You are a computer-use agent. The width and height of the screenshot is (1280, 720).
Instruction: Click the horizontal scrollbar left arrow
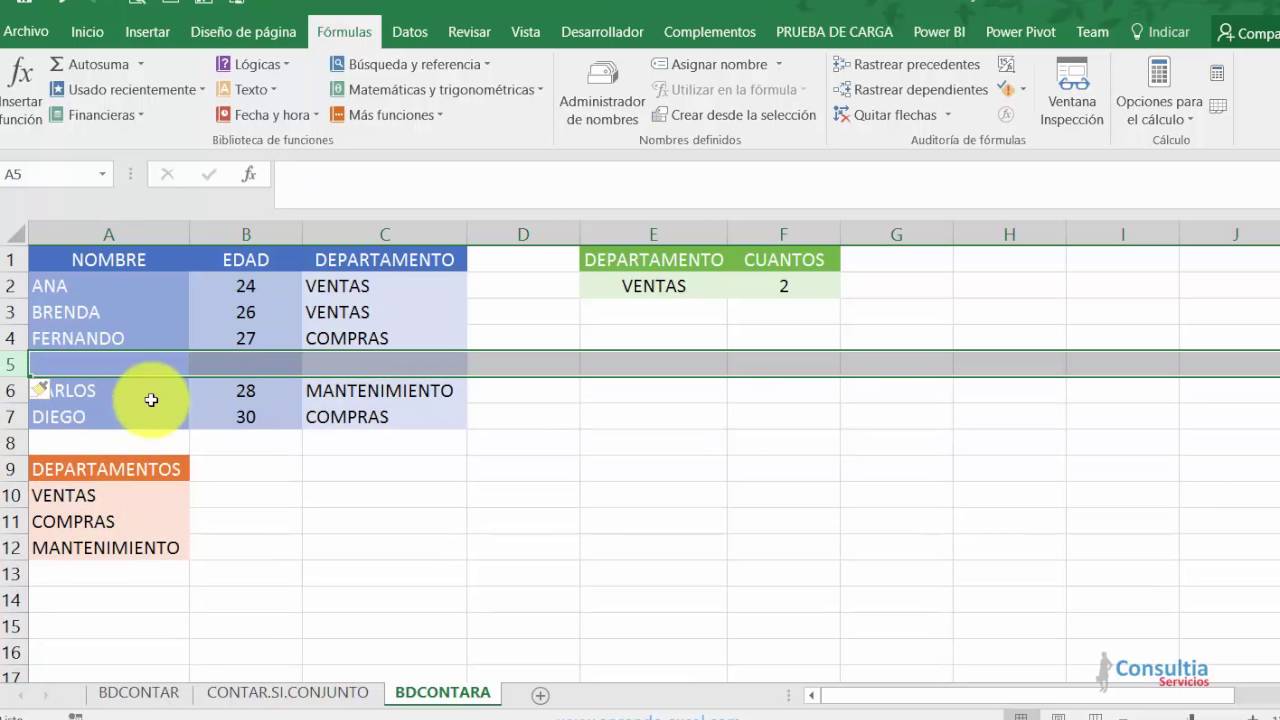[812, 695]
